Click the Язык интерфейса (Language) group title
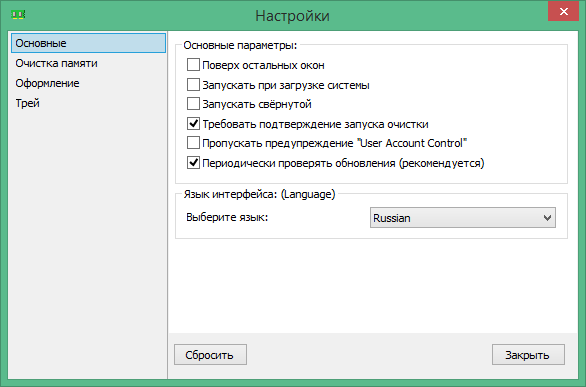 [259, 194]
